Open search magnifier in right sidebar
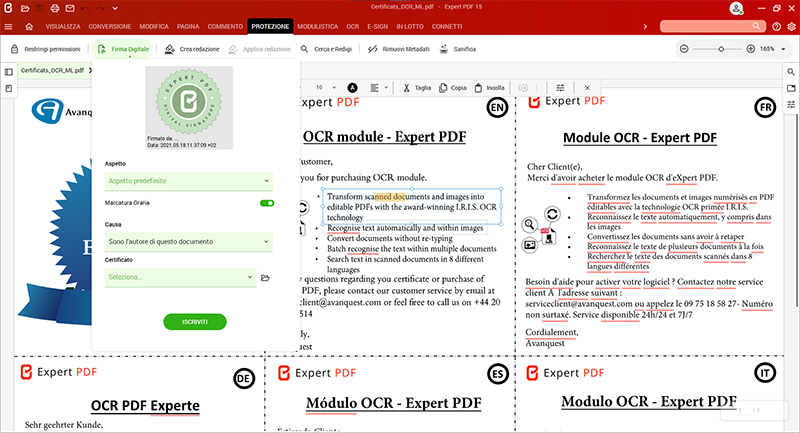Viewport: 800px width, 433px height. 791,72
